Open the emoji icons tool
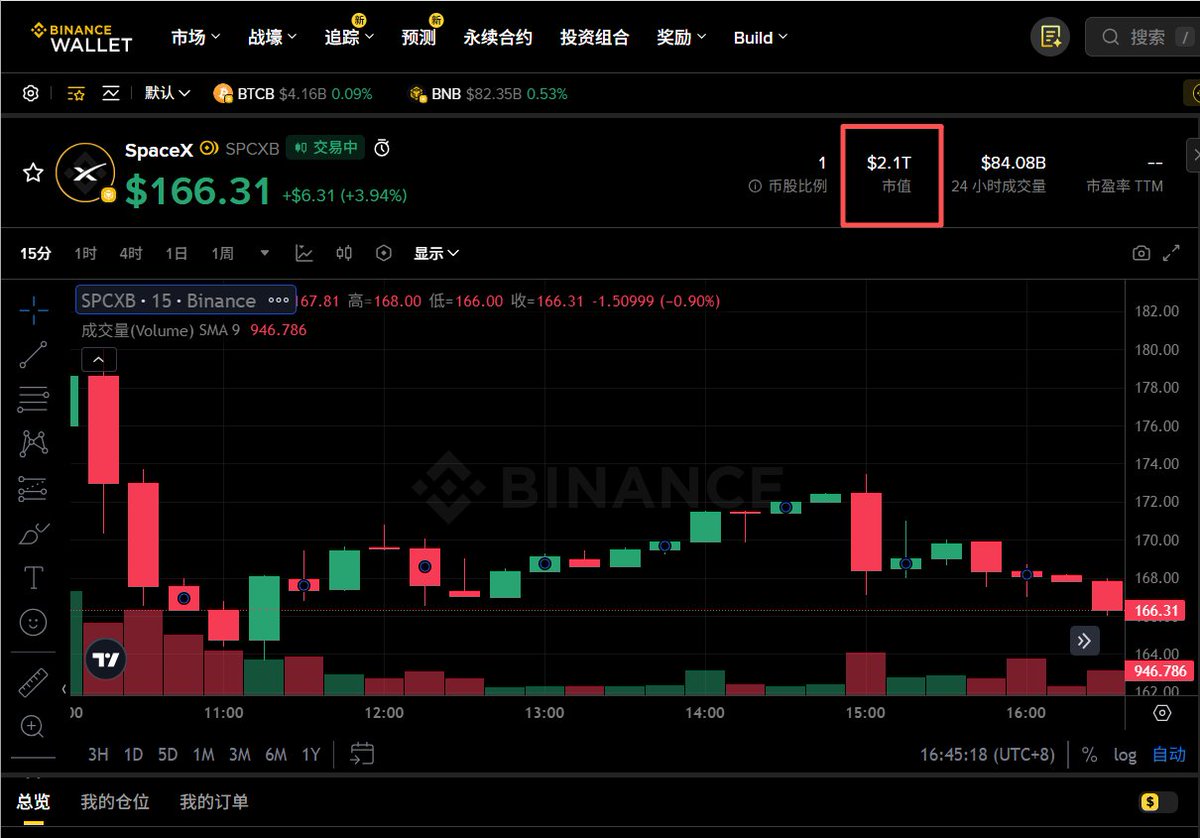 click(x=33, y=623)
